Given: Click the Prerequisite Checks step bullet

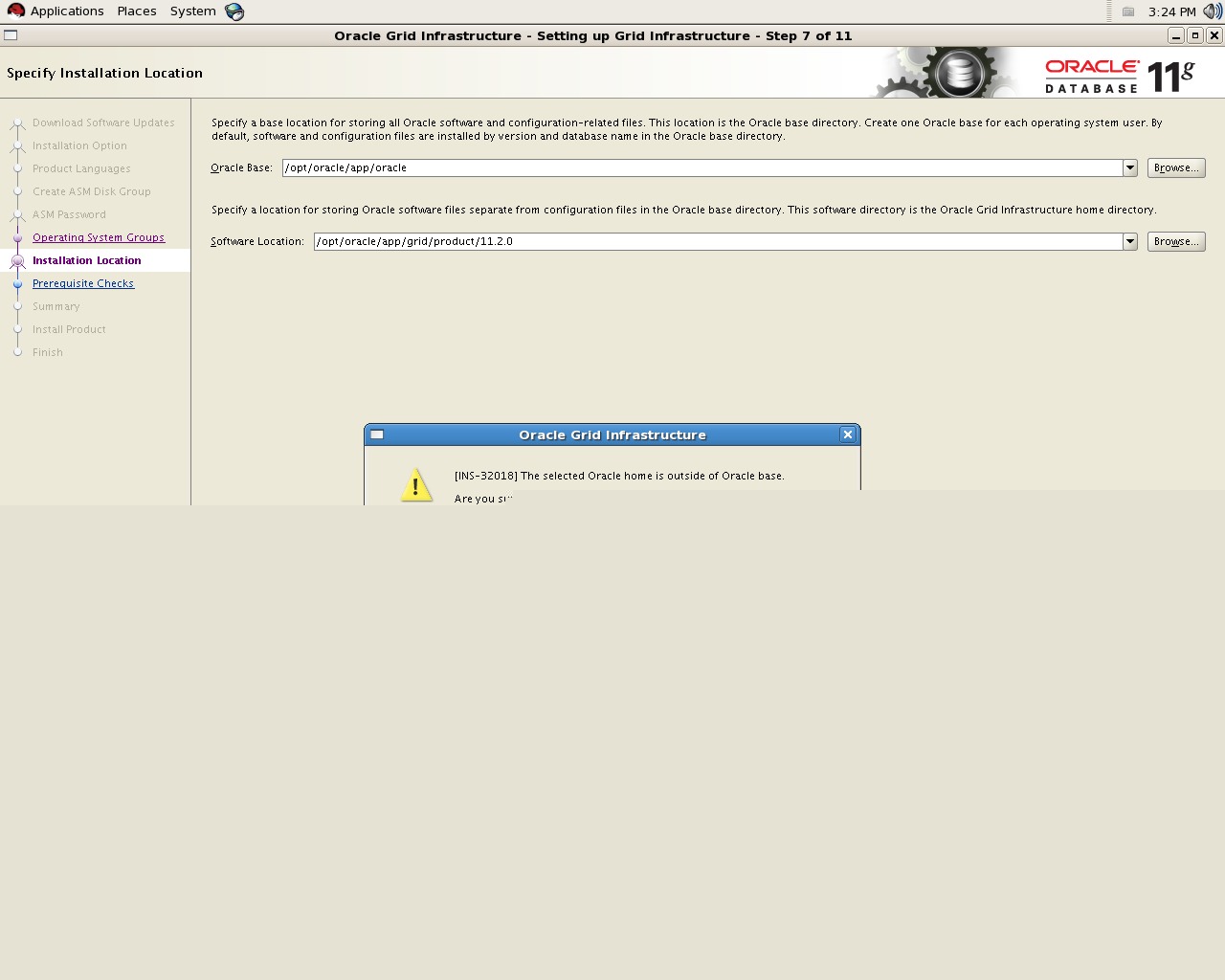Looking at the screenshot, I should coord(17,283).
